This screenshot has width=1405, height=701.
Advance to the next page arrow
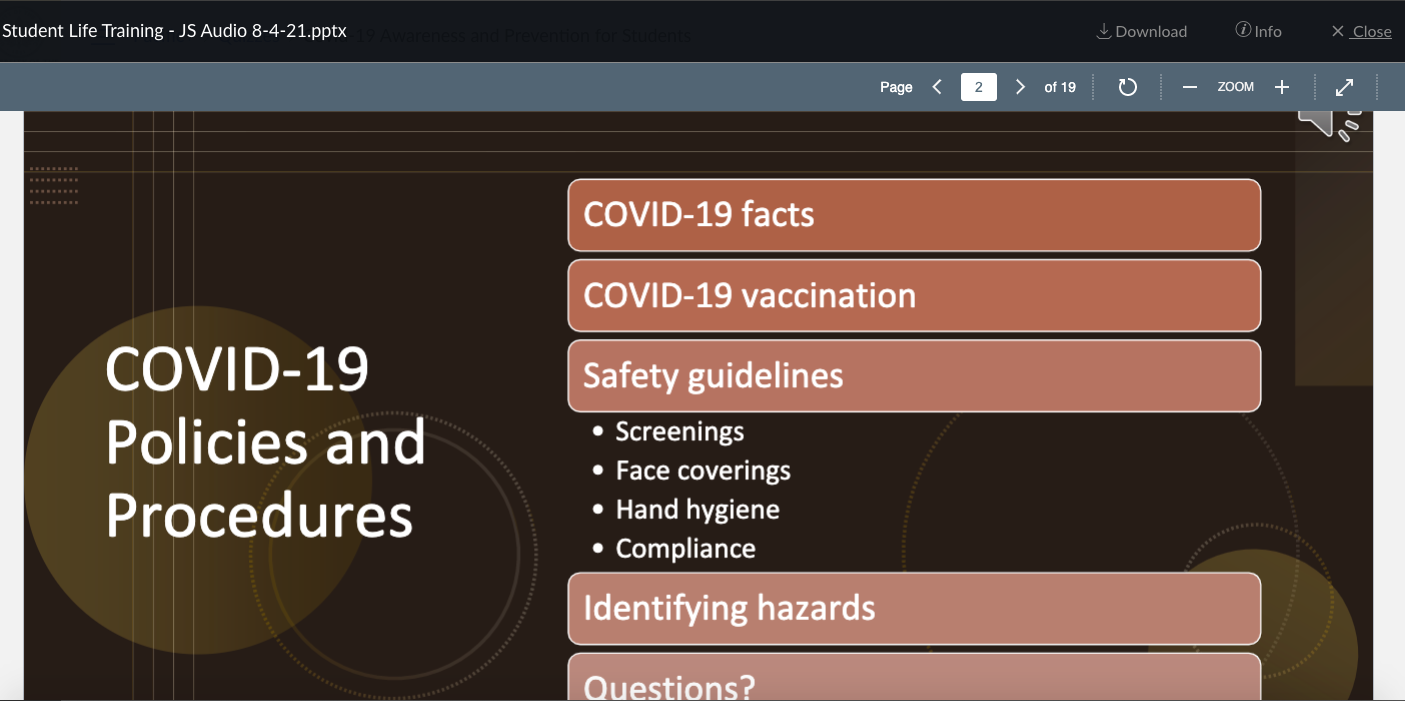1020,87
